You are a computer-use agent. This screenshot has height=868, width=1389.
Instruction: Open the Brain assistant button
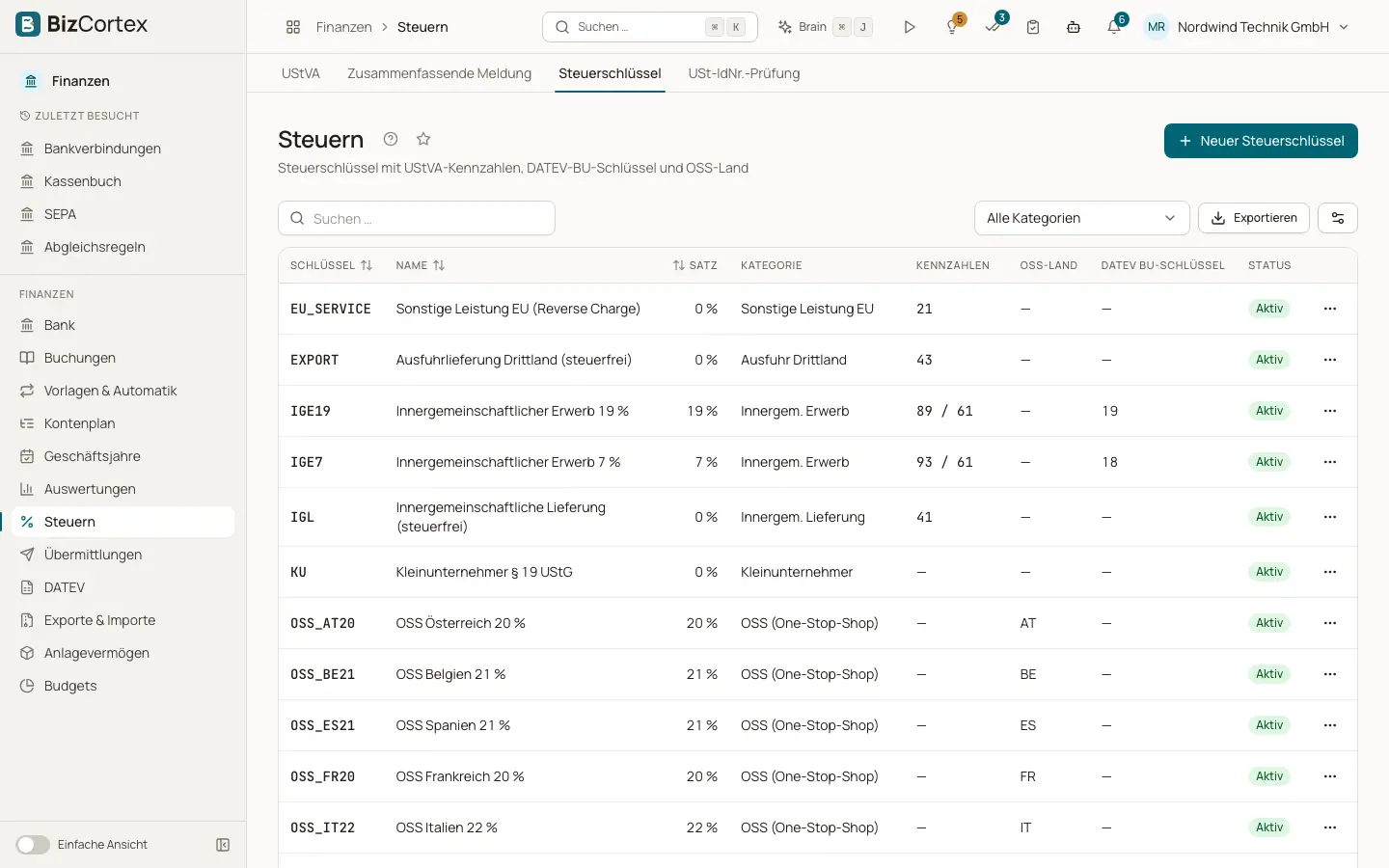825,27
